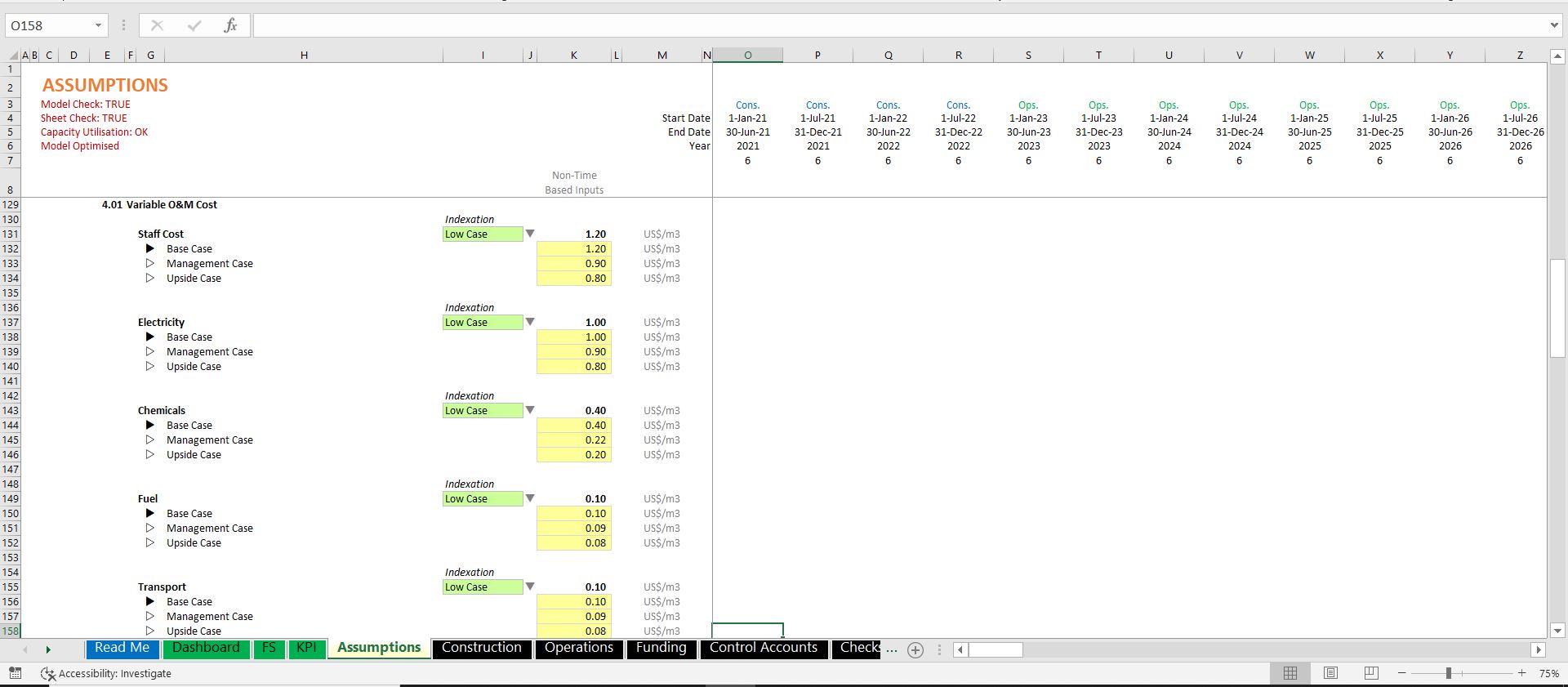
Task: Click the zoom slider handle
Action: click(x=1448, y=673)
